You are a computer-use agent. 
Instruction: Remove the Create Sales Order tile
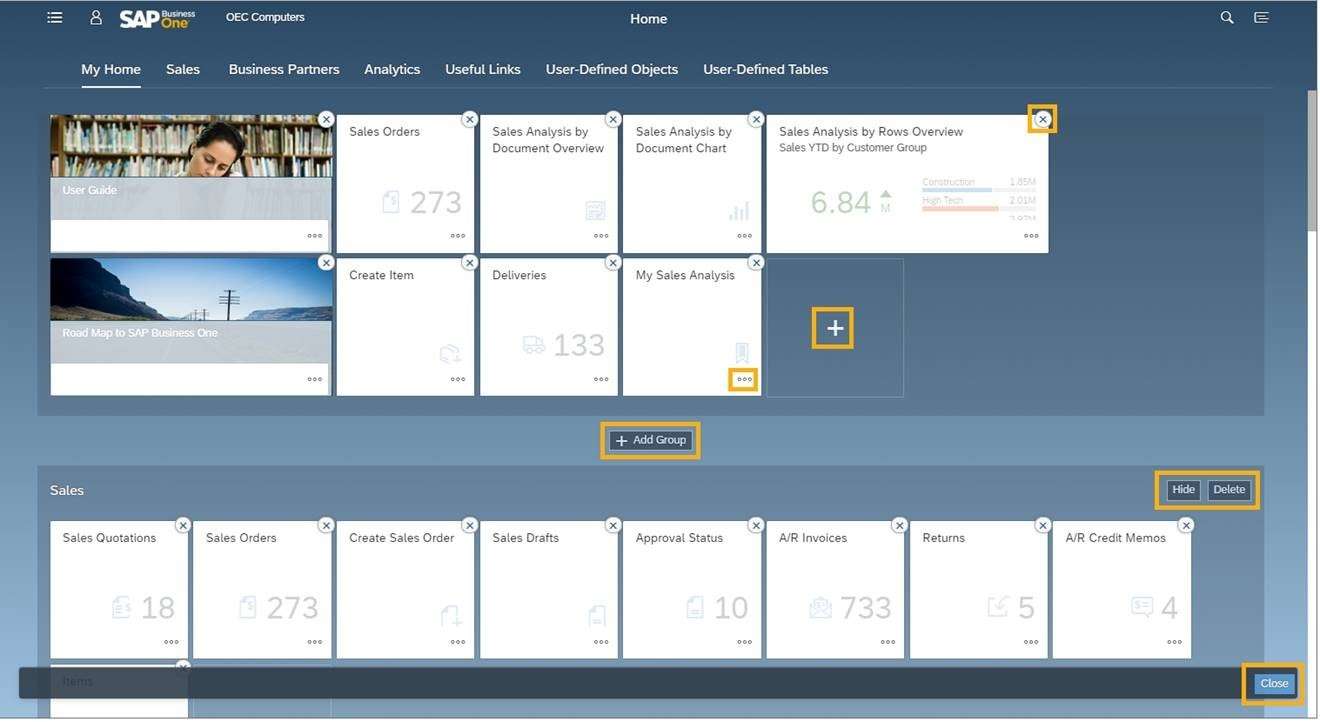470,526
